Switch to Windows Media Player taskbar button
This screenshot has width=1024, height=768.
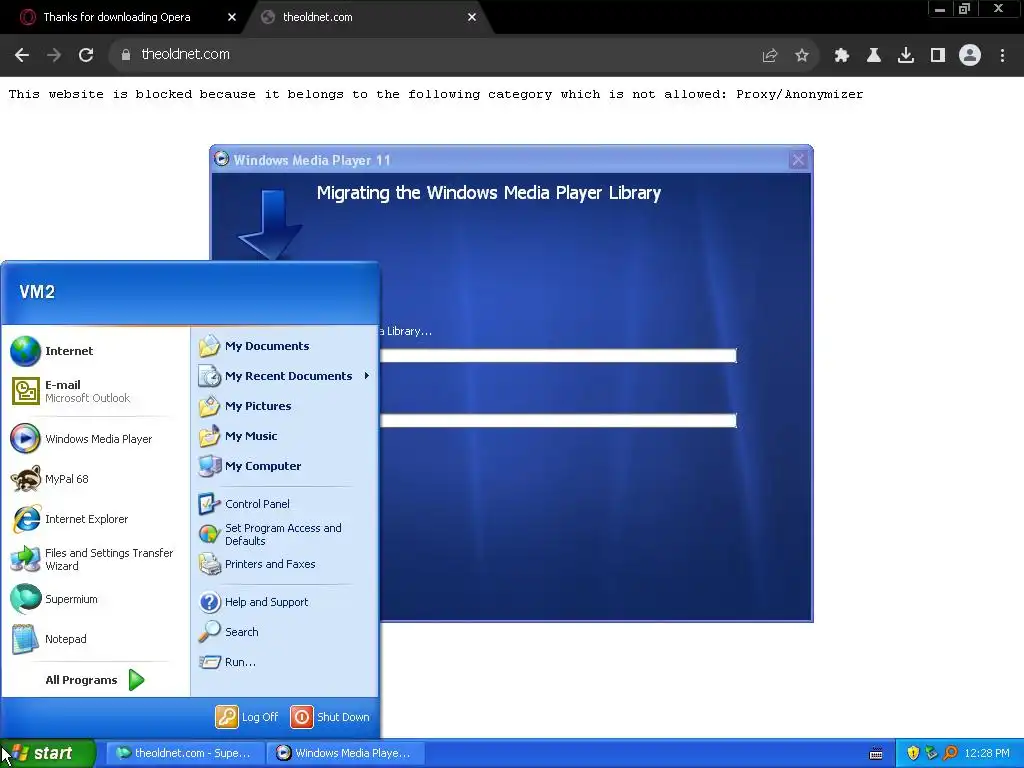click(346, 753)
